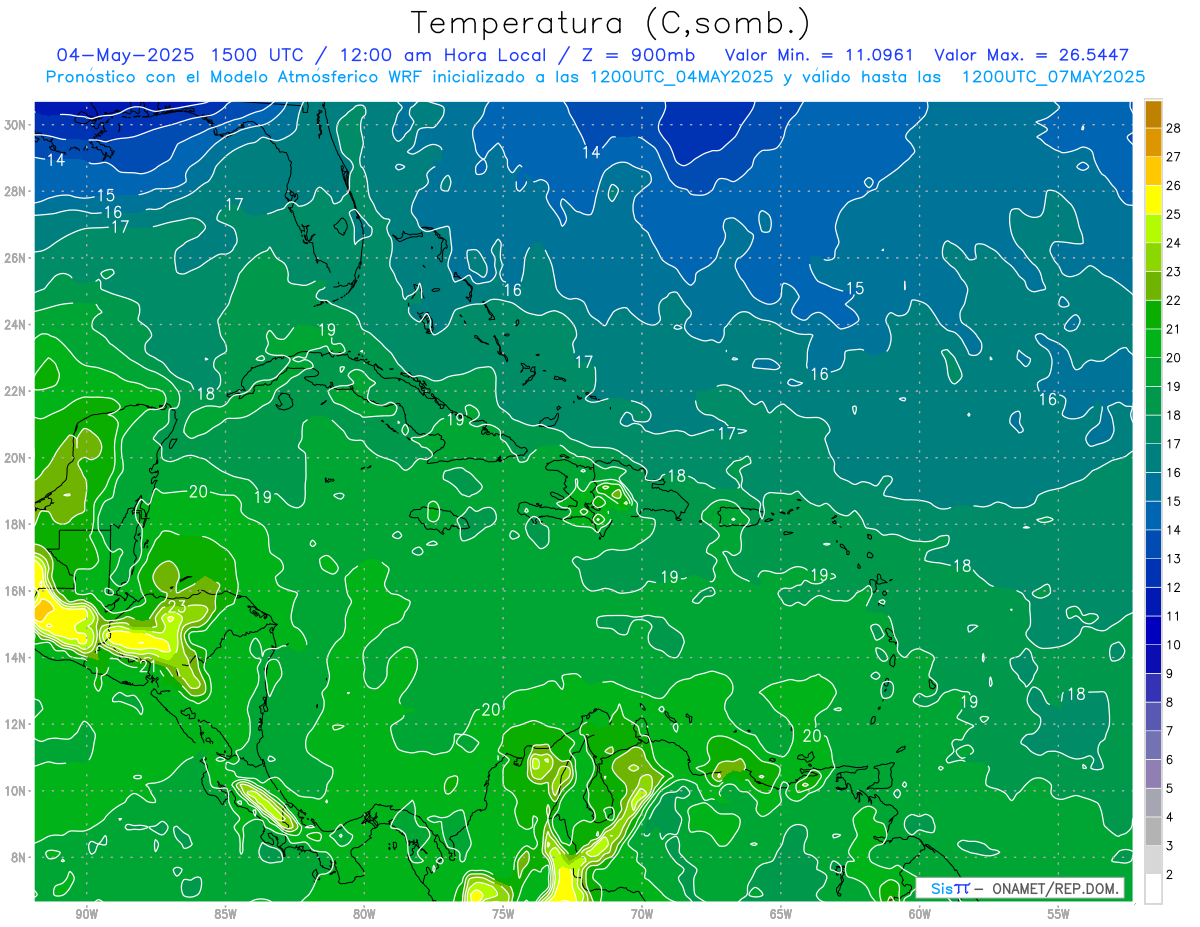Click the 16N latitude axis label
The height and width of the screenshot is (927, 1200).
16,591
